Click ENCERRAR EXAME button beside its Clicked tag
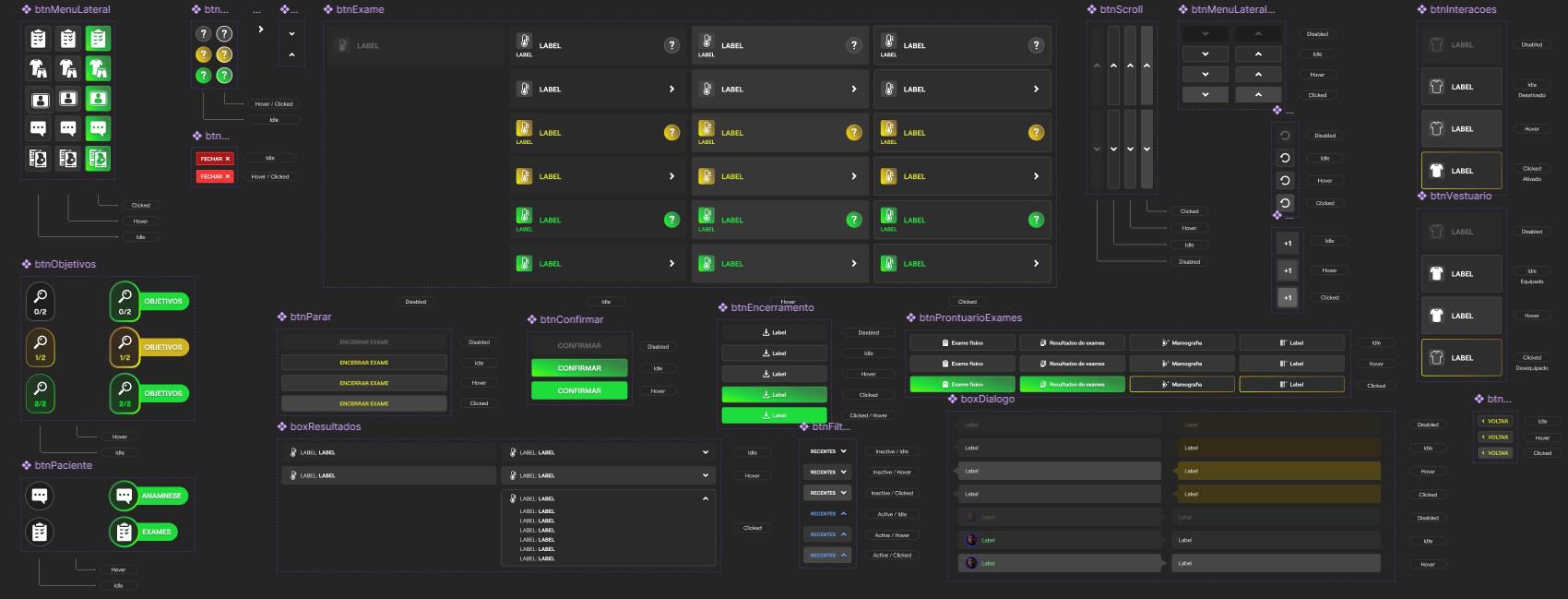1568x599 pixels. (364, 403)
